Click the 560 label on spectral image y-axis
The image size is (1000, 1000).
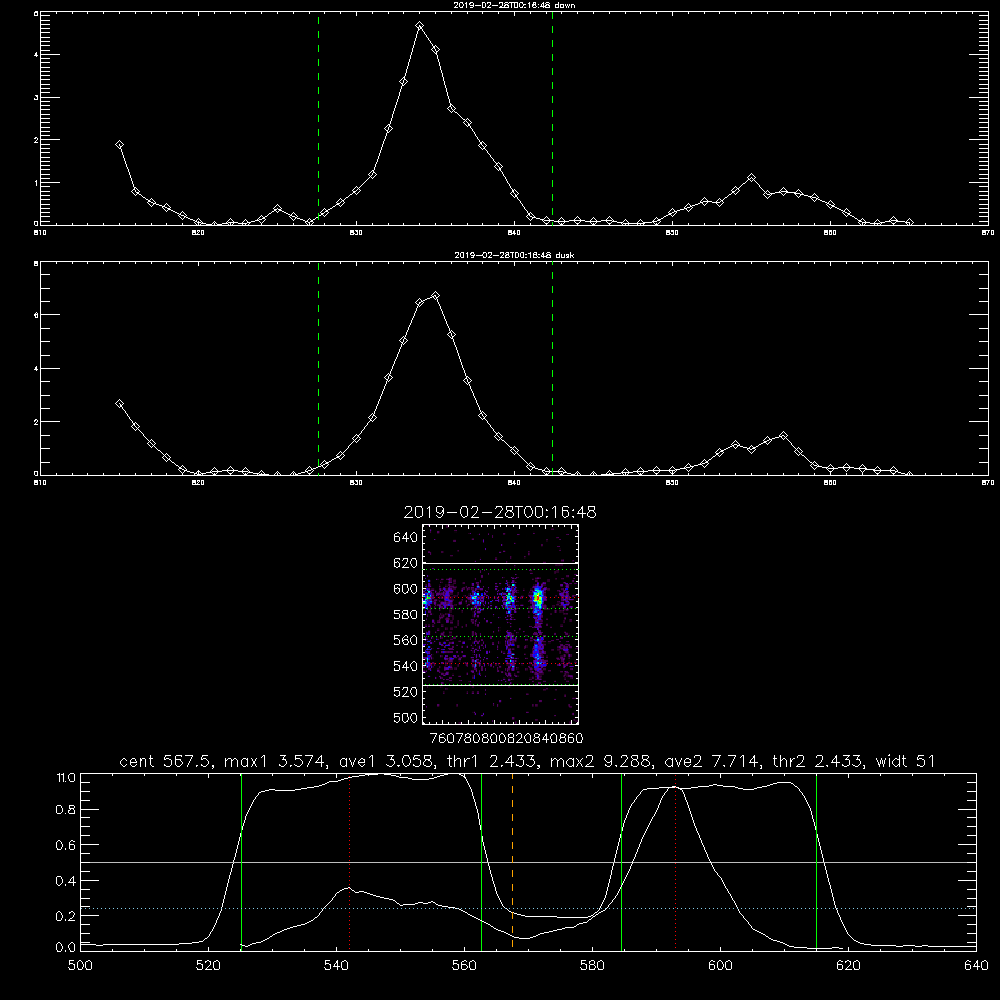(x=406, y=640)
